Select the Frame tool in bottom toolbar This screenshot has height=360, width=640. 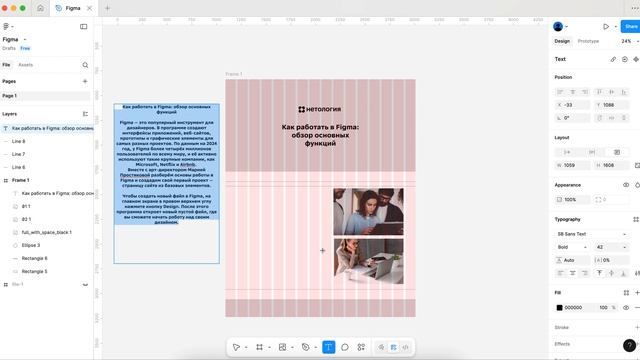coord(259,347)
